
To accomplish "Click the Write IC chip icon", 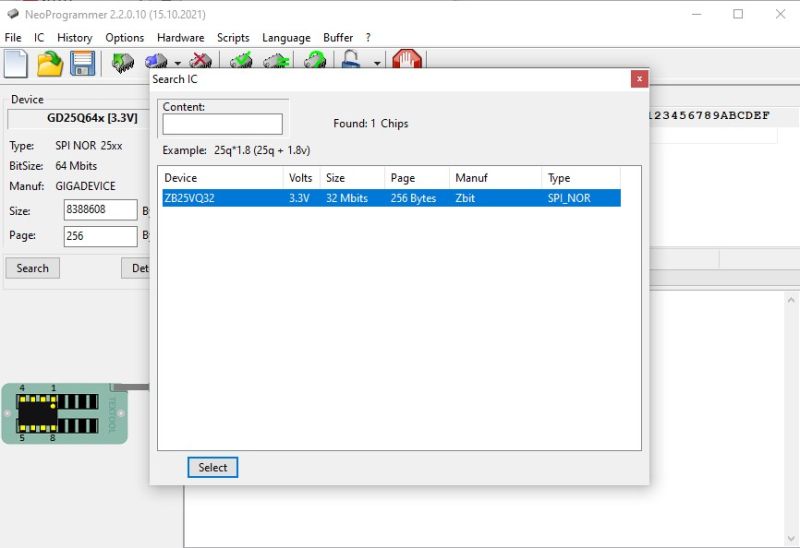I will pyautogui.click(x=156, y=61).
